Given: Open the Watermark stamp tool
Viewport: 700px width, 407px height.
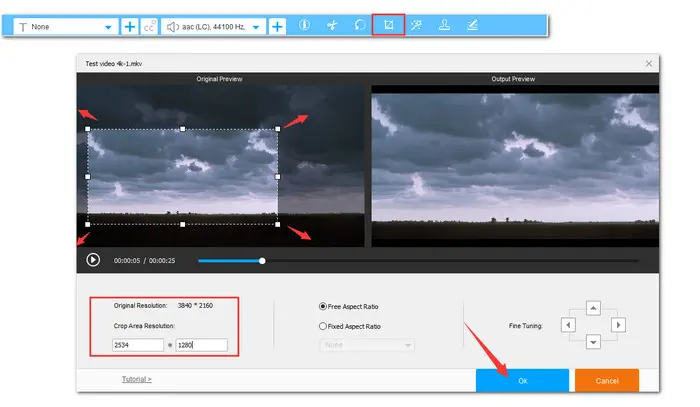Looking at the screenshot, I should (x=444, y=25).
